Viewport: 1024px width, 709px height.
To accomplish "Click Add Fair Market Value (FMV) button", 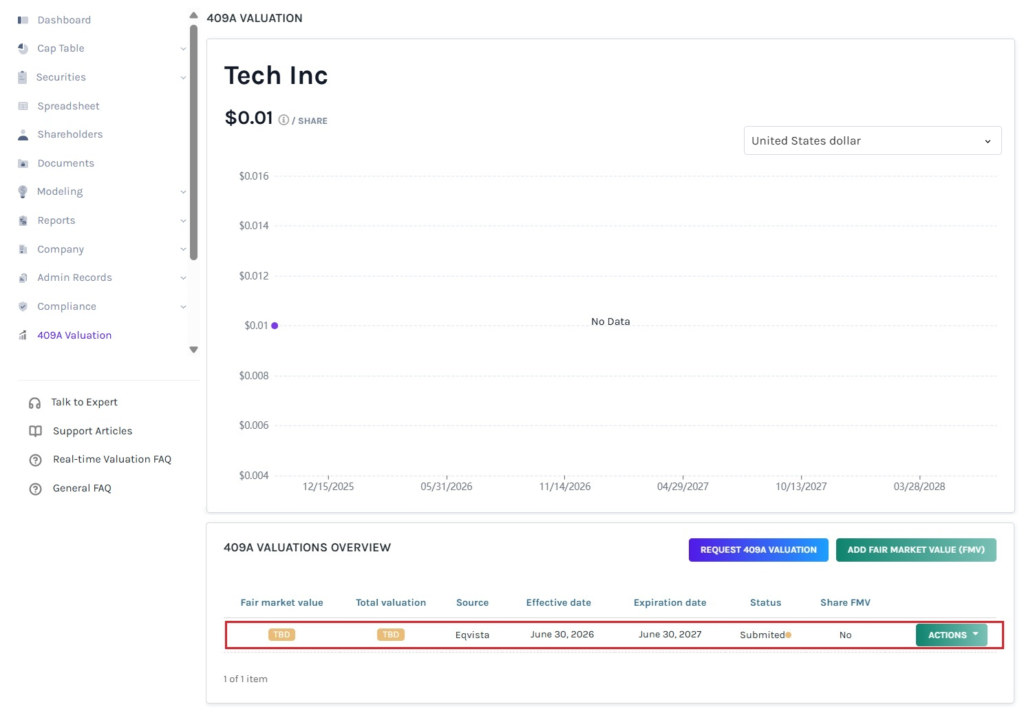I will click(916, 550).
